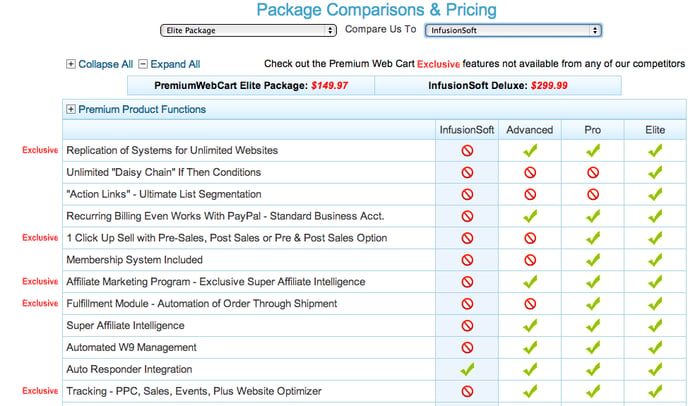Screen dimensions: 700x406
Task: Select the Elite column header
Action: [655, 130]
